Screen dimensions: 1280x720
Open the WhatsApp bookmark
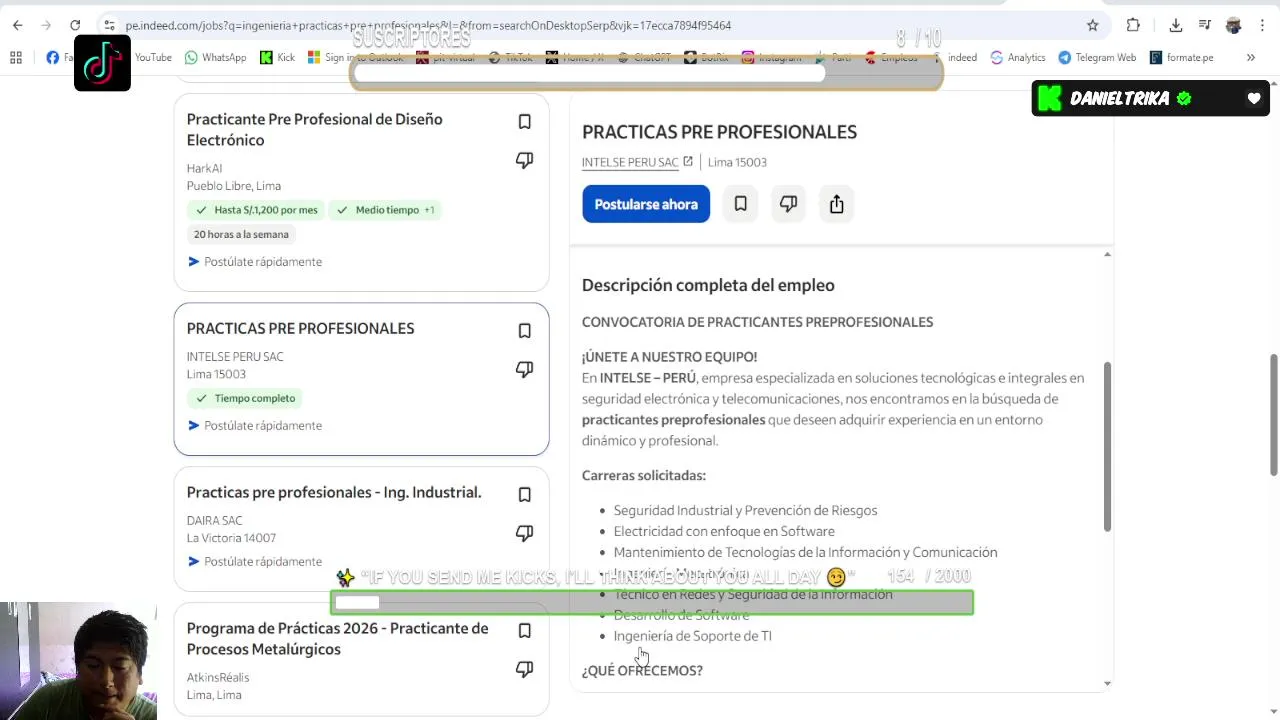click(x=215, y=58)
